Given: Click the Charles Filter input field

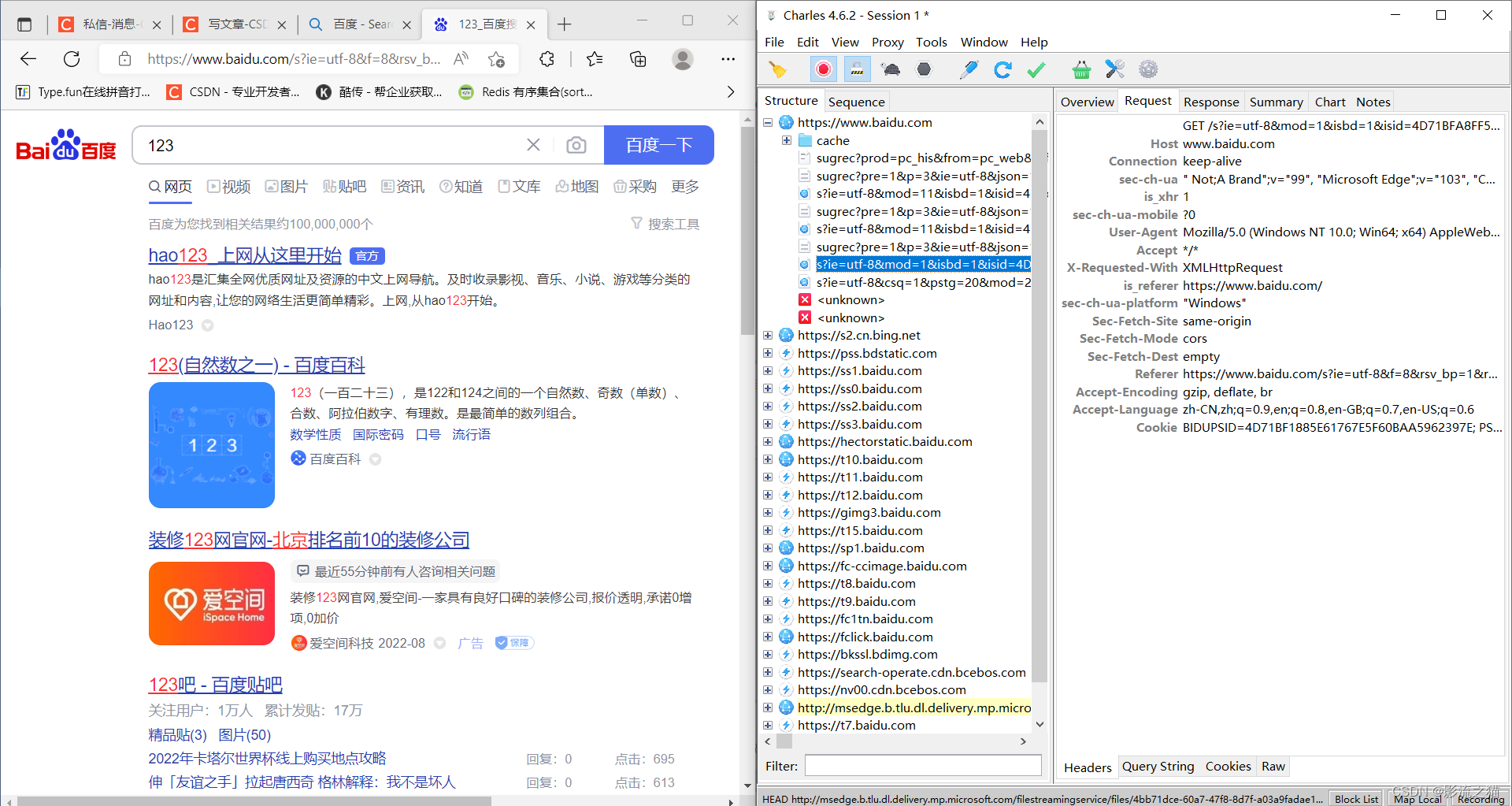Looking at the screenshot, I should (x=923, y=765).
